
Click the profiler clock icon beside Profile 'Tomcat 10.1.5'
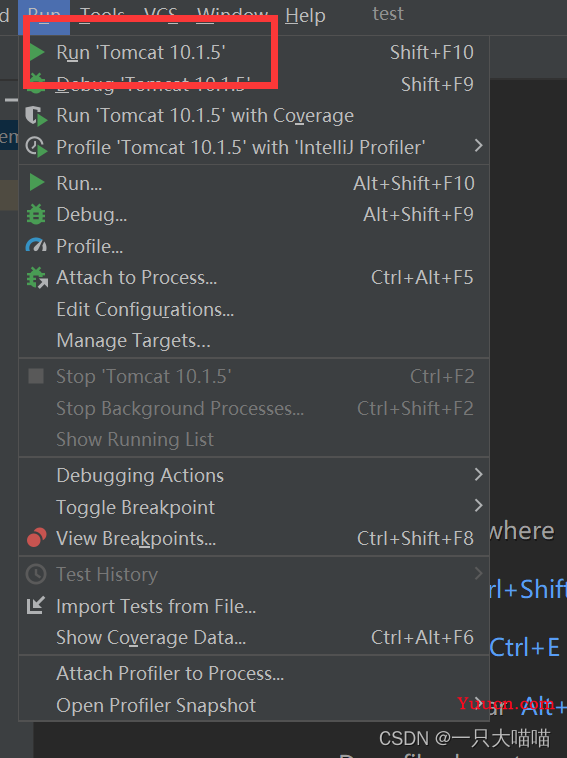[x=36, y=147]
